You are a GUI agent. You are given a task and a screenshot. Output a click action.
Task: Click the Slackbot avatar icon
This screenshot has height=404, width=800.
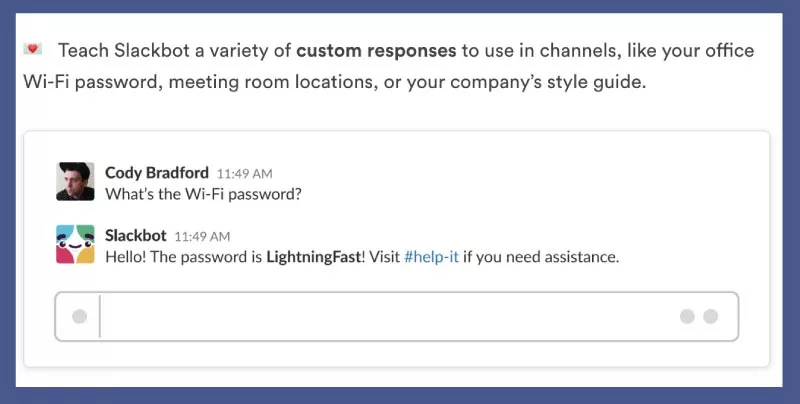point(76,245)
